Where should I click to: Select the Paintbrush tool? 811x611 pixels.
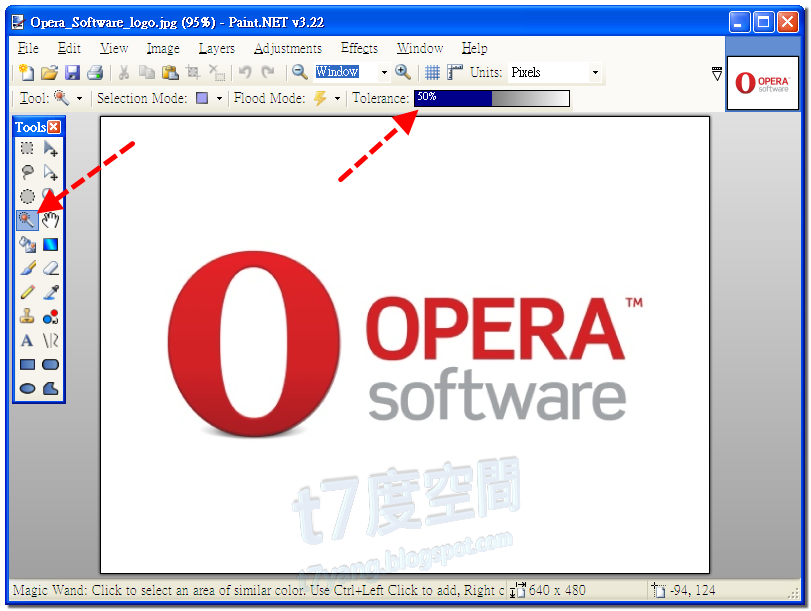tap(27, 268)
